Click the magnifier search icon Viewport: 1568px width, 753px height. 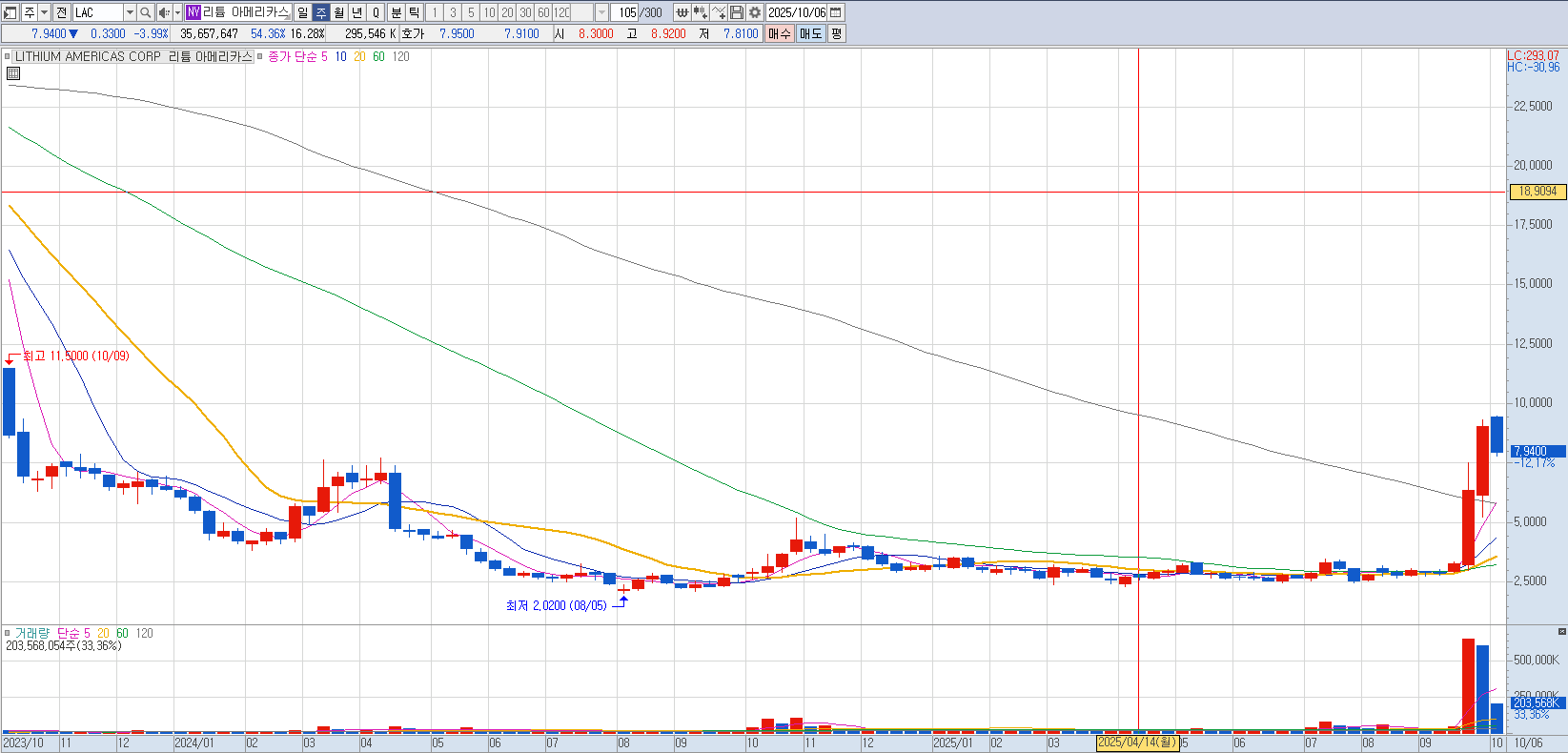click(x=146, y=12)
